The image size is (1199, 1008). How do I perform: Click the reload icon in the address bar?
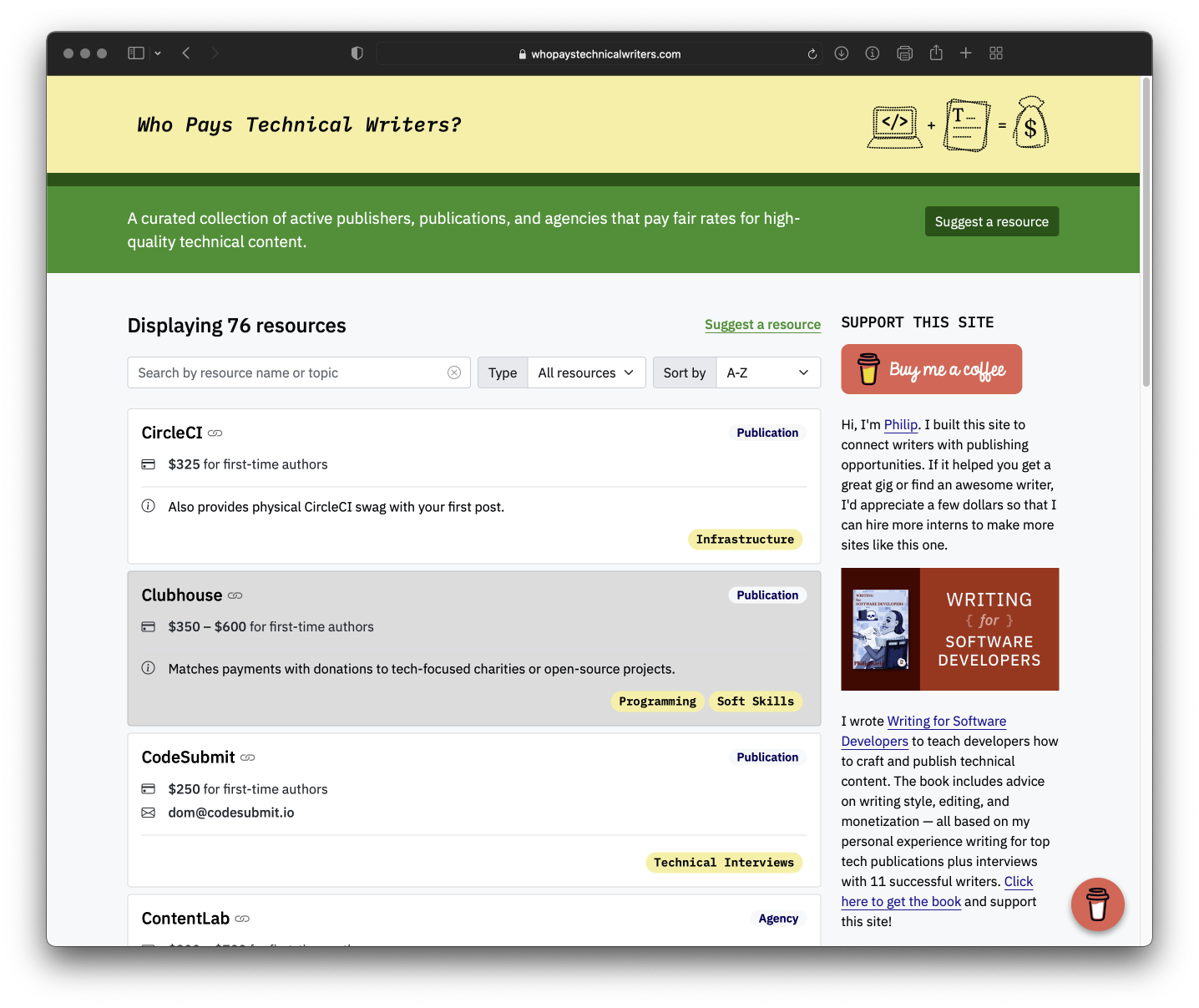(x=811, y=53)
